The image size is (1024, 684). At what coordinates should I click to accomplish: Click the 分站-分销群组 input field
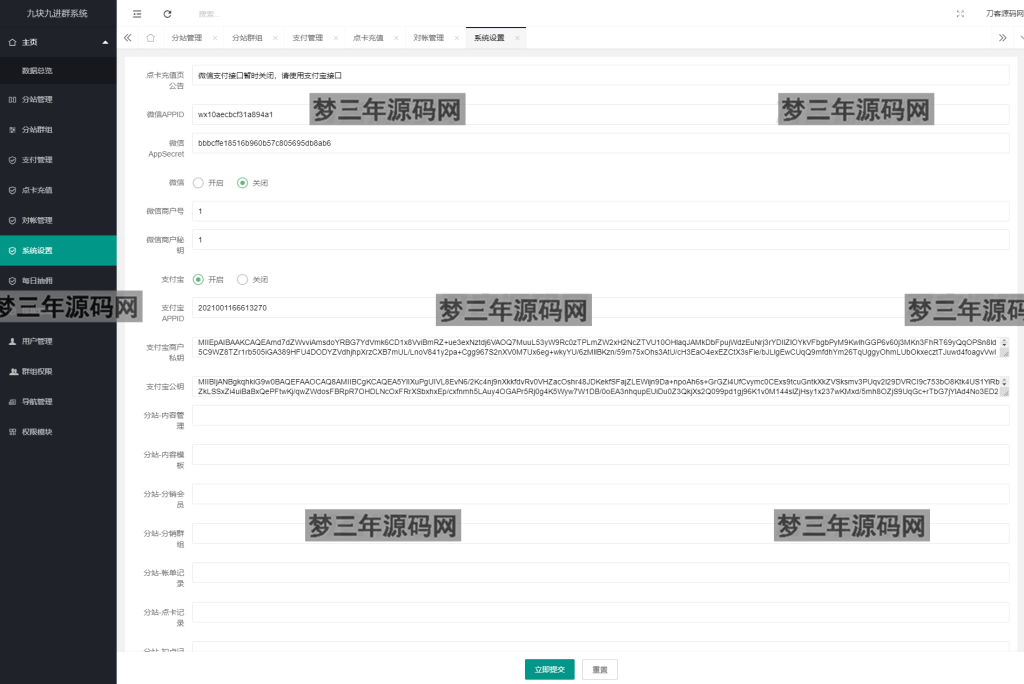click(601, 534)
